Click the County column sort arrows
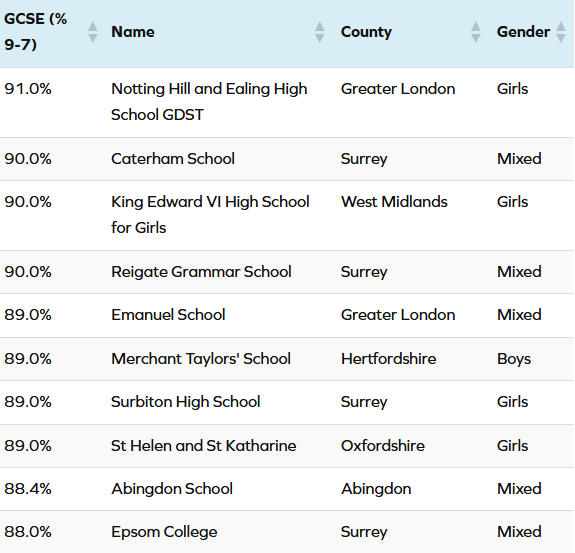This screenshot has width=575, height=553. [x=476, y=32]
